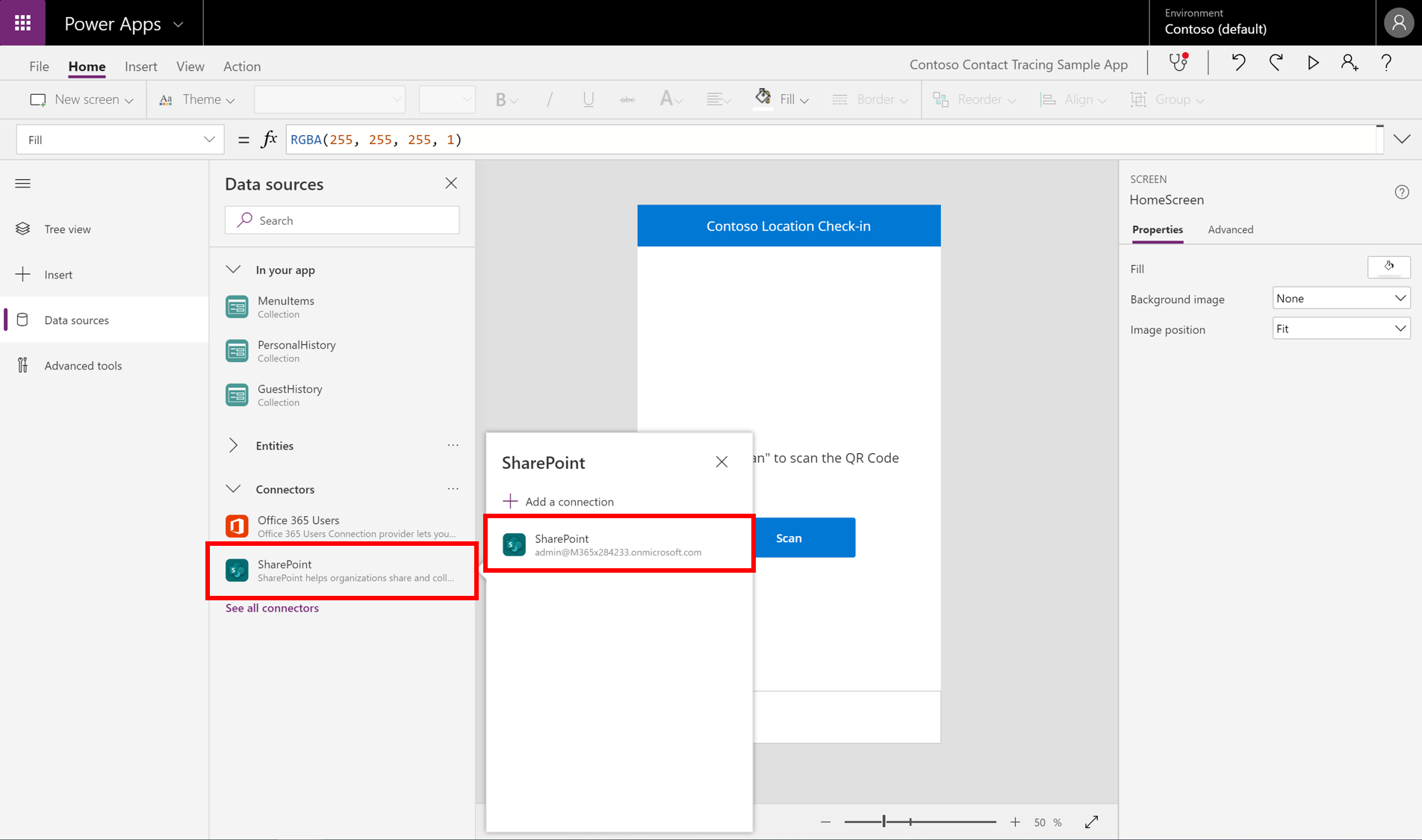Click the Fill color swatch in Properties

click(1388, 267)
